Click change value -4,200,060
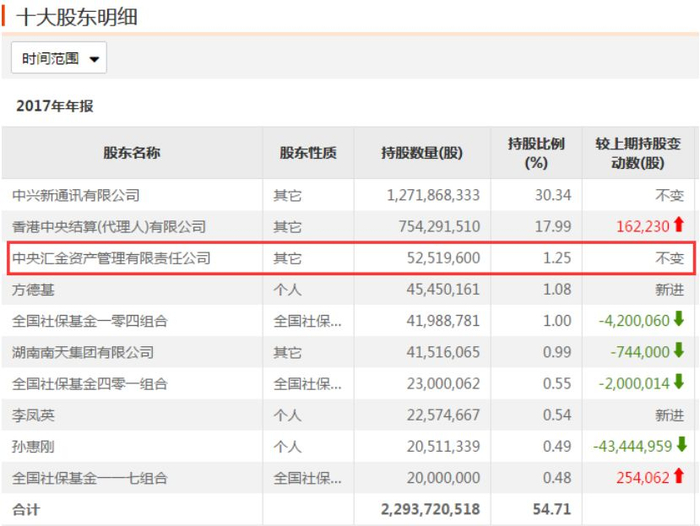Image resolution: width=700 pixels, height=526 pixels. 634,321
